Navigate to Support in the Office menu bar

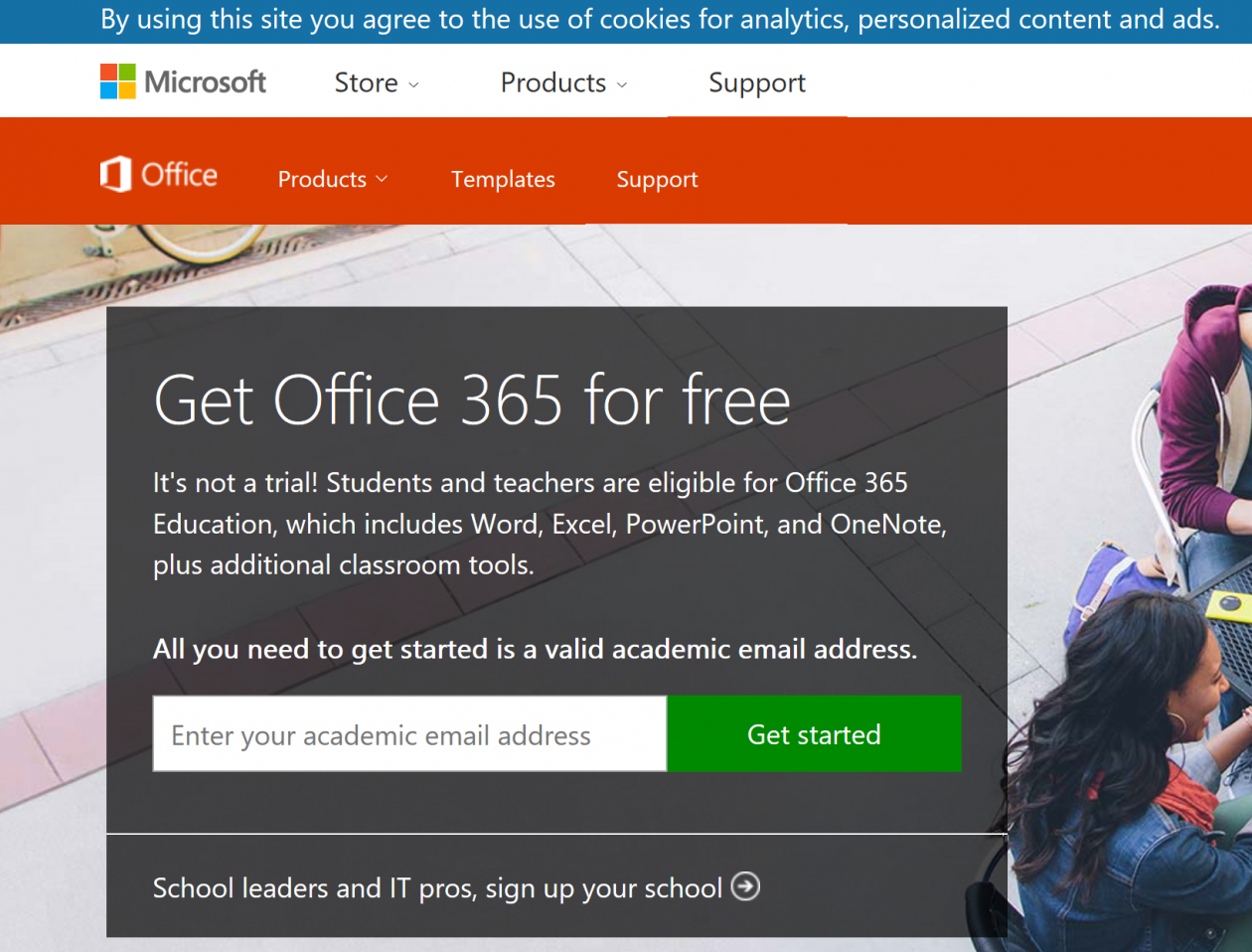[657, 179]
